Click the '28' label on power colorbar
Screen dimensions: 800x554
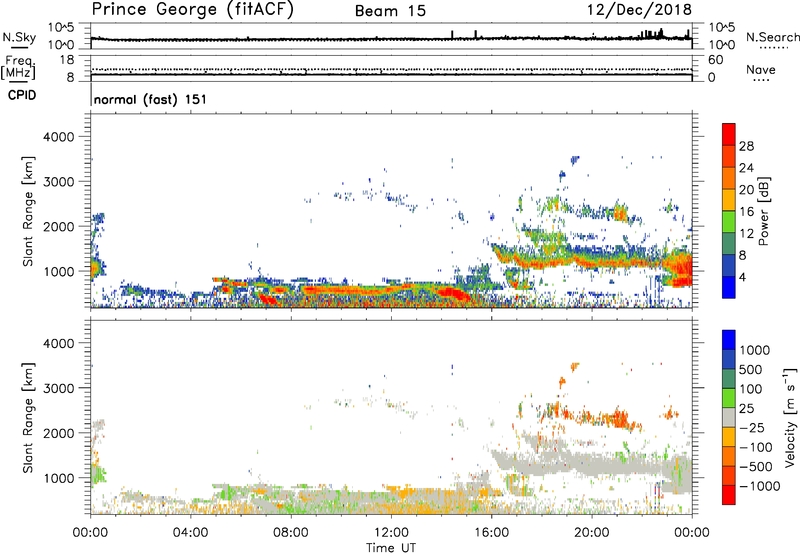746,146
